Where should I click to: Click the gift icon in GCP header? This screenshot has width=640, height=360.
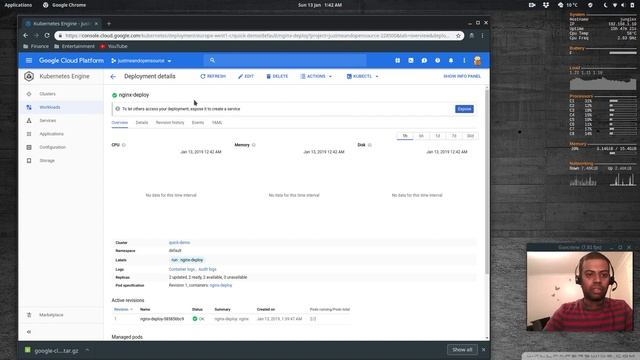tap(398, 60)
